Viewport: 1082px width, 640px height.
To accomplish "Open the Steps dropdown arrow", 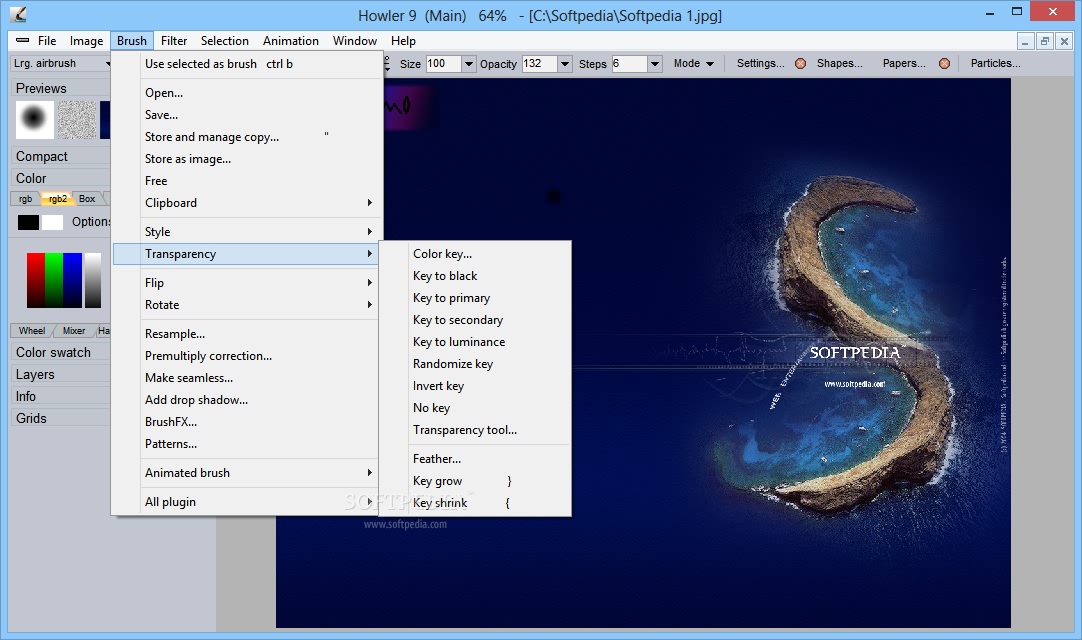I will tap(655, 64).
